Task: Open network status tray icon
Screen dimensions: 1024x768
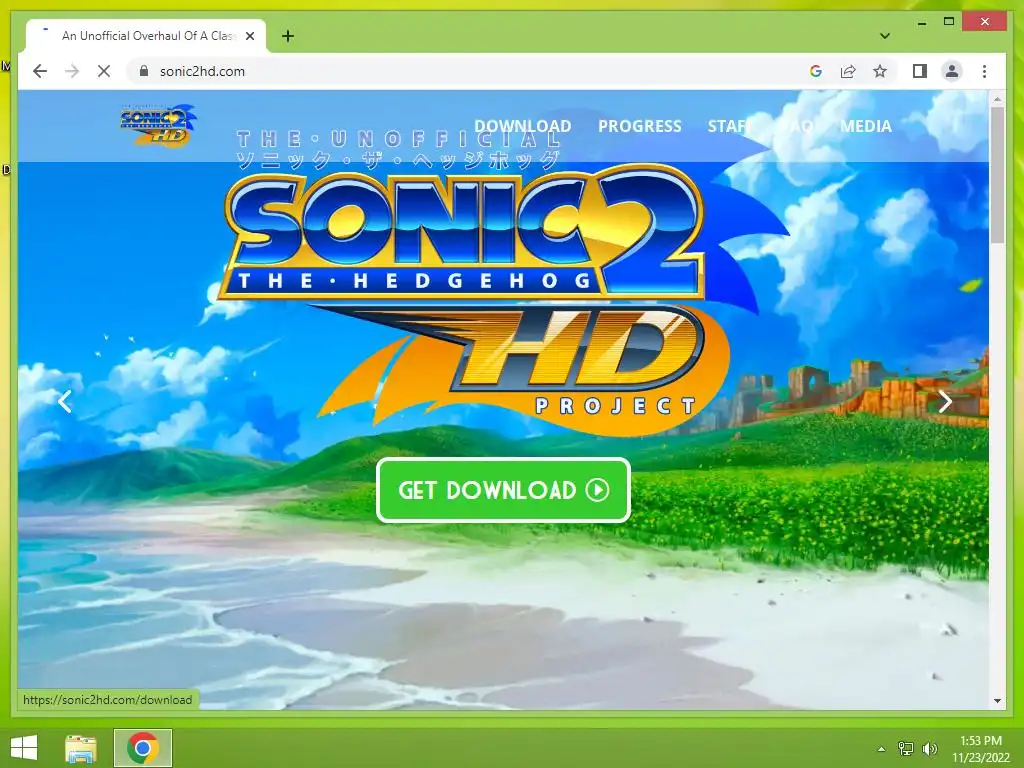Action: (x=905, y=748)
